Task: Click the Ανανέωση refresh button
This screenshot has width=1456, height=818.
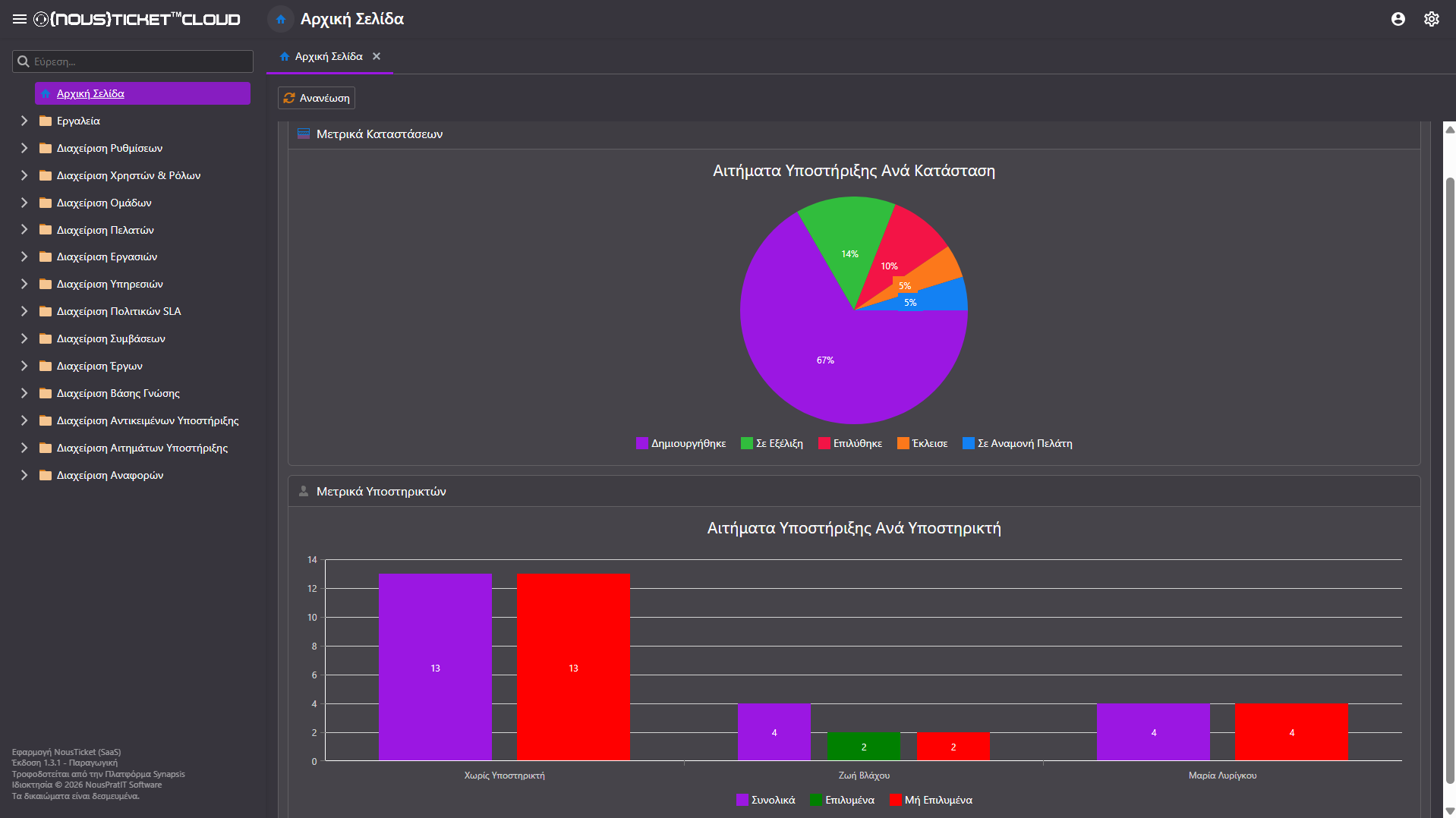Action: point(317,98)
